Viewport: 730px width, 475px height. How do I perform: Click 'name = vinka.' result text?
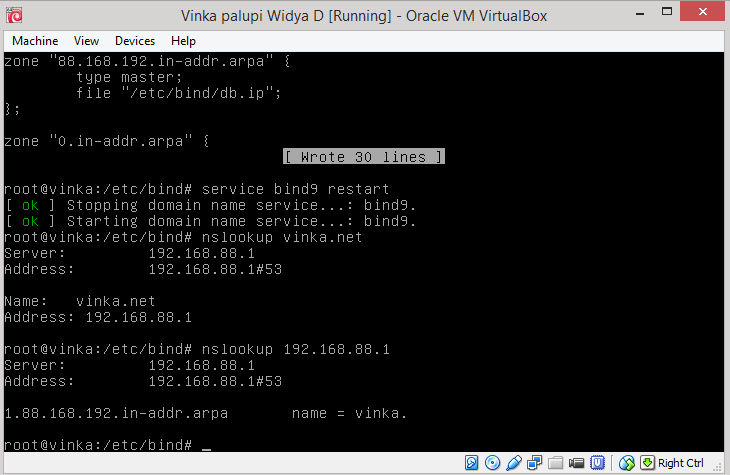349,413
